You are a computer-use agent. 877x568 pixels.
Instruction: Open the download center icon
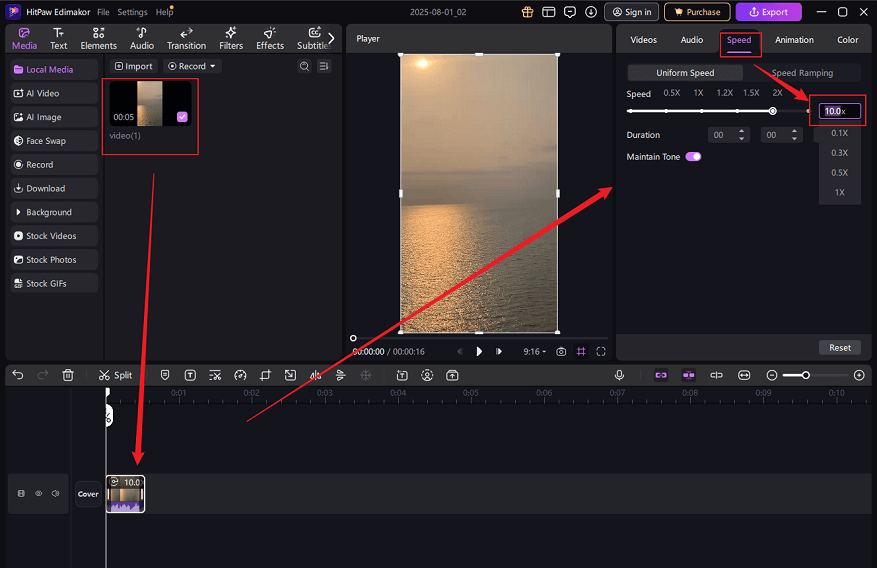point(591,12)
